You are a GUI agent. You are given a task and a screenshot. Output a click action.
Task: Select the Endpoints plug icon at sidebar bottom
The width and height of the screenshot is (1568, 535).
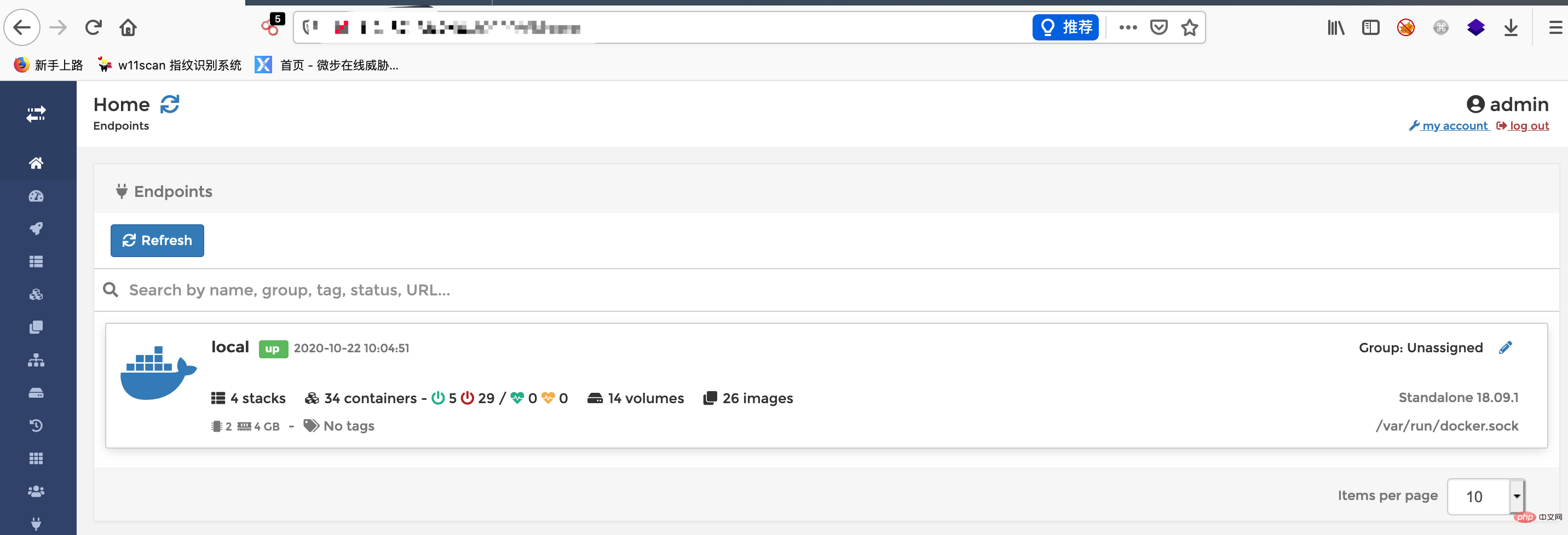tap(37, 524)
